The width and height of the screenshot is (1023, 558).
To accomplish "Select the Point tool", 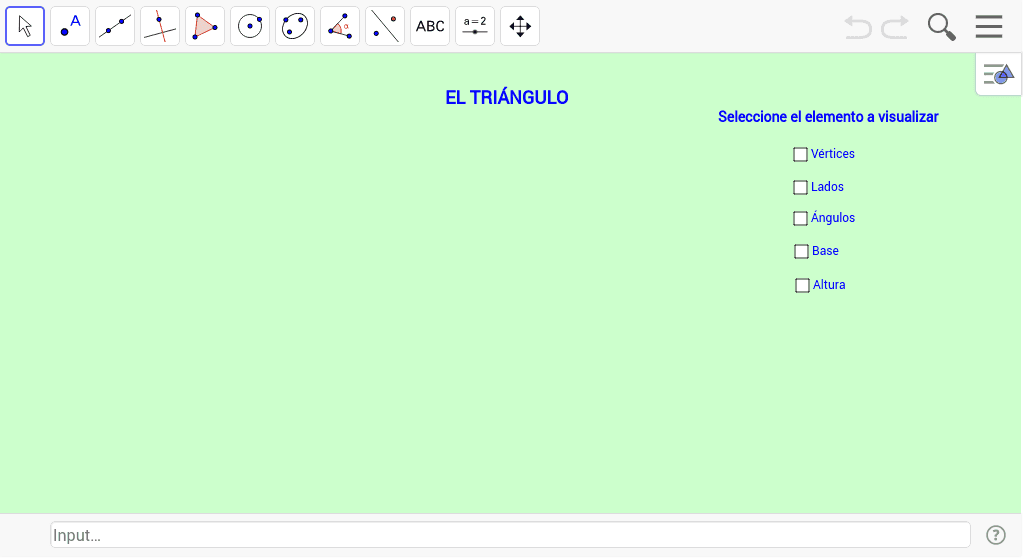I will coord(70,26).
